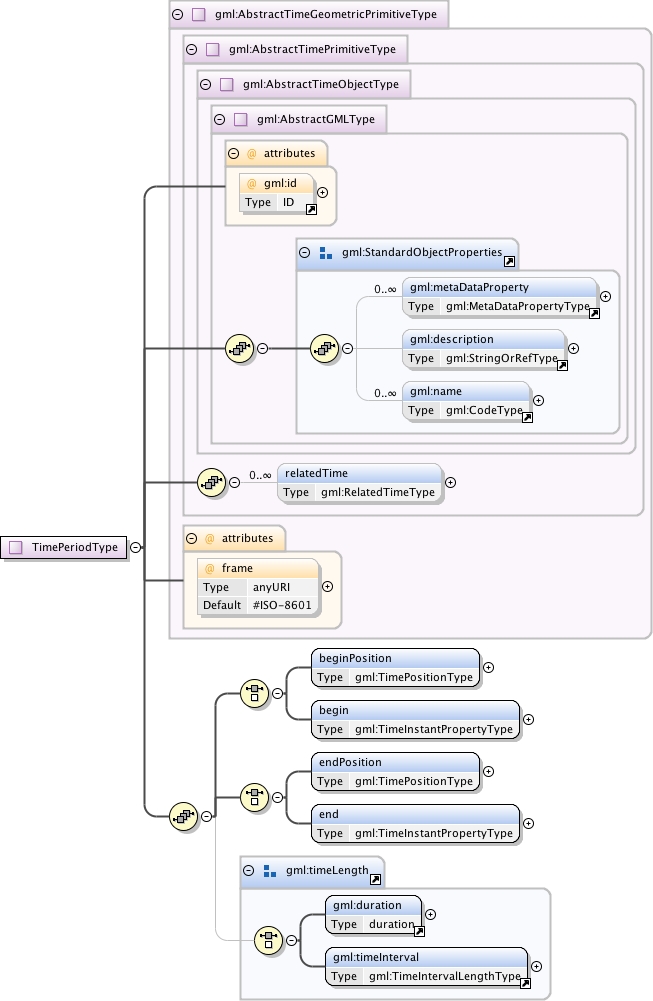Collapse the gml:StandardObjectProperties group
The width and height of the screenshot is (653, 1001).
pos(305,253)
